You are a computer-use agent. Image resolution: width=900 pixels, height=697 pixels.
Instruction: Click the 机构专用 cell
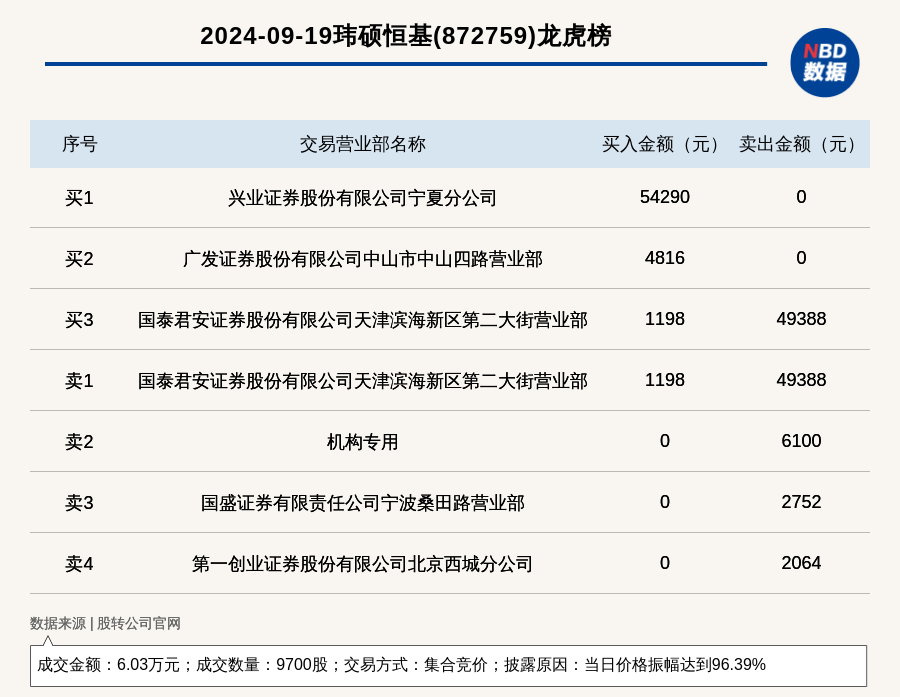coord(362,442)
